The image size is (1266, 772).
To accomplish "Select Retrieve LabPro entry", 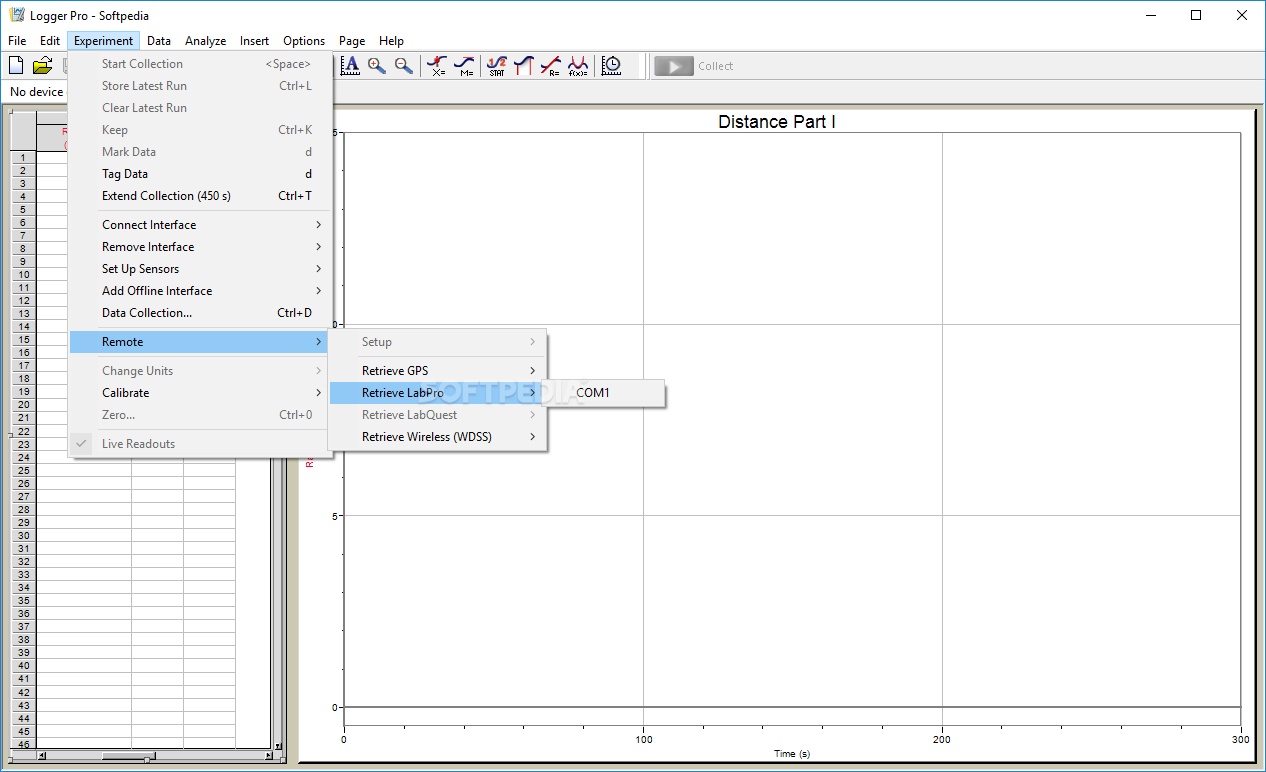I will coord(438,393).
